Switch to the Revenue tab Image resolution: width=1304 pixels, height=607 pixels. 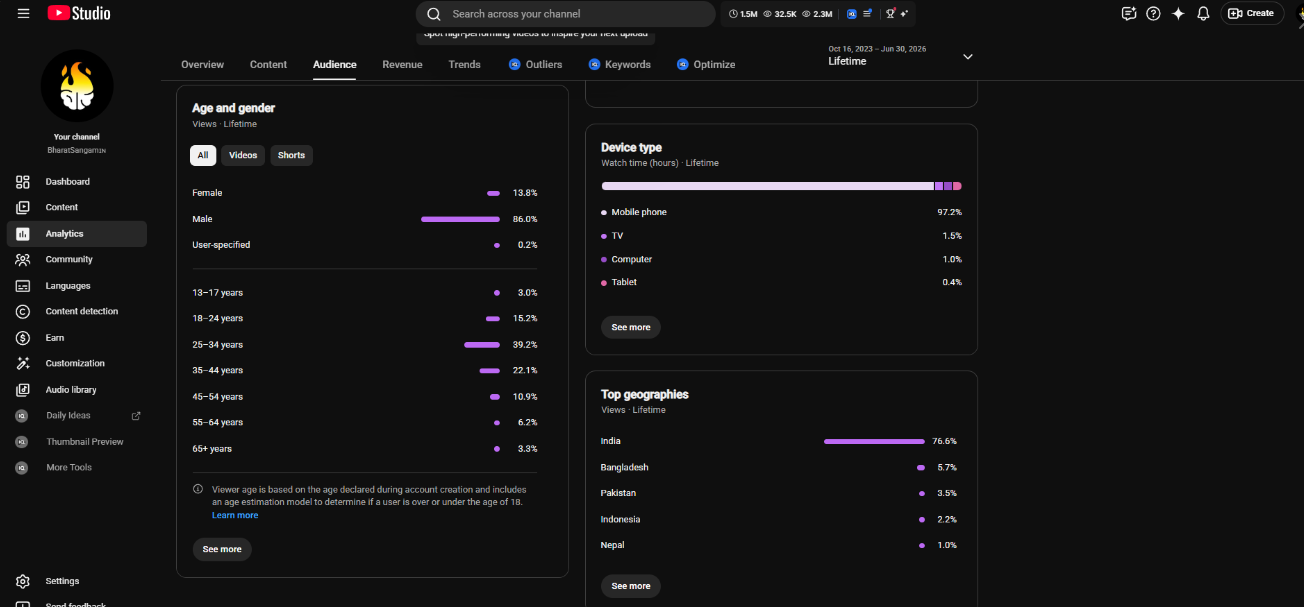tap(402, 64)
